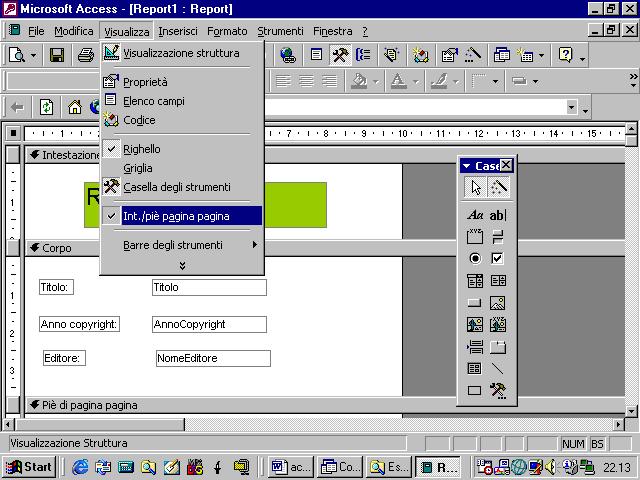
Task: Open the Inserisci menu
Action: [178, 31]
